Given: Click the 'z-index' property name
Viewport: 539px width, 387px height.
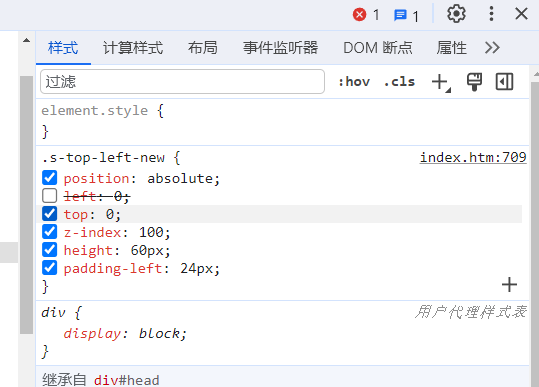Looking at the screenshot, I should point(92,233).
